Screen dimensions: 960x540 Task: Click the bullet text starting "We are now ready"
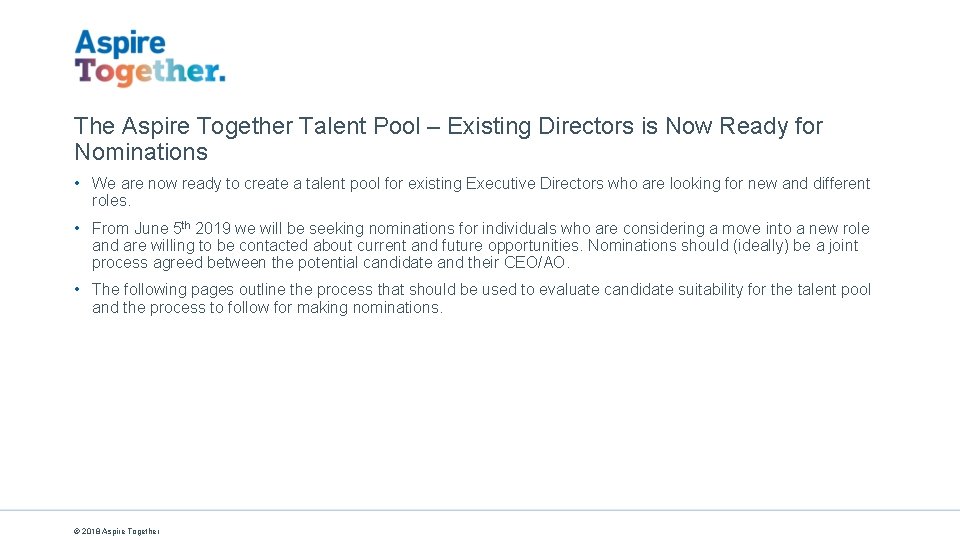click(481, 192)
